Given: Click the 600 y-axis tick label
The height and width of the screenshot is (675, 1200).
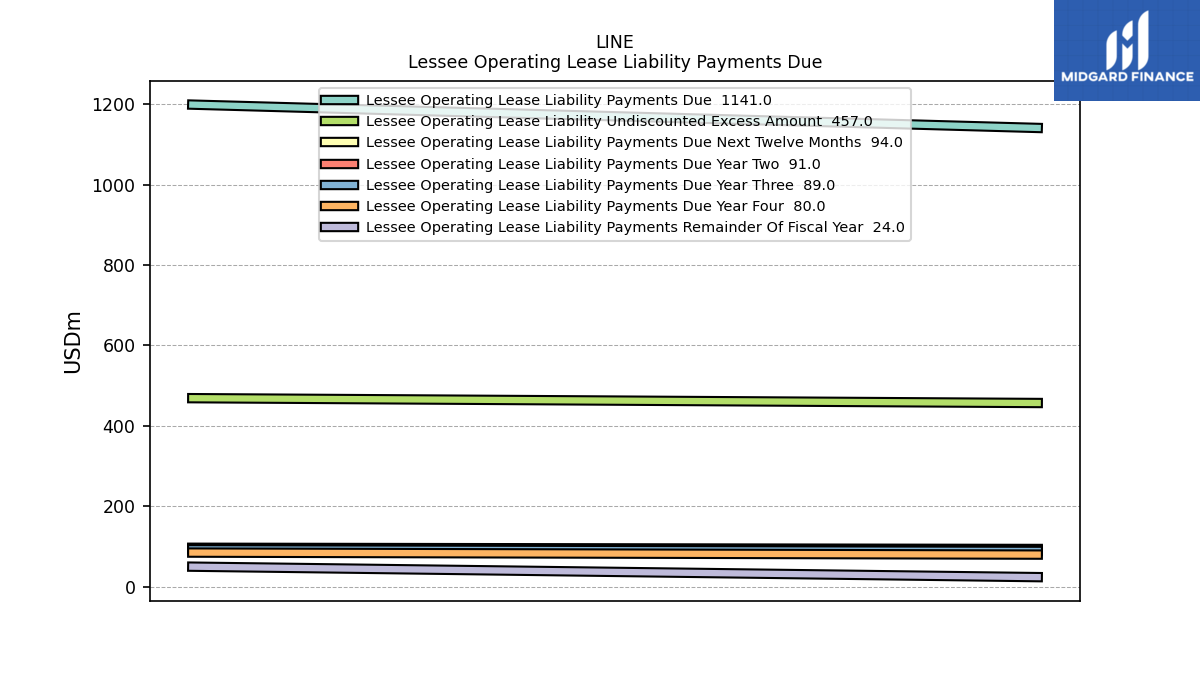Looking at the screenshot, I should [x=120, y=346].
